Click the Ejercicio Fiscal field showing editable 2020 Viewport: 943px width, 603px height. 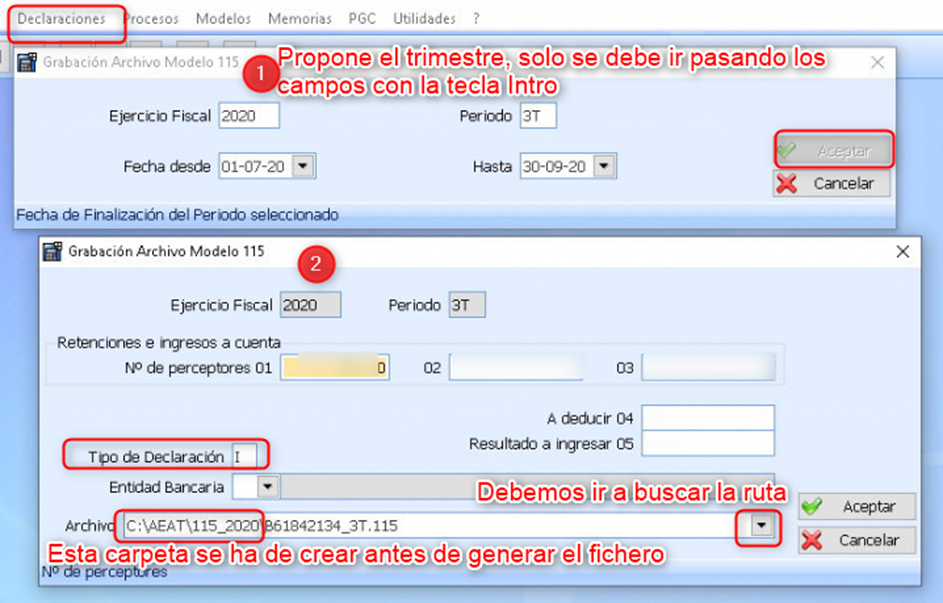click(x=248, y=116)
